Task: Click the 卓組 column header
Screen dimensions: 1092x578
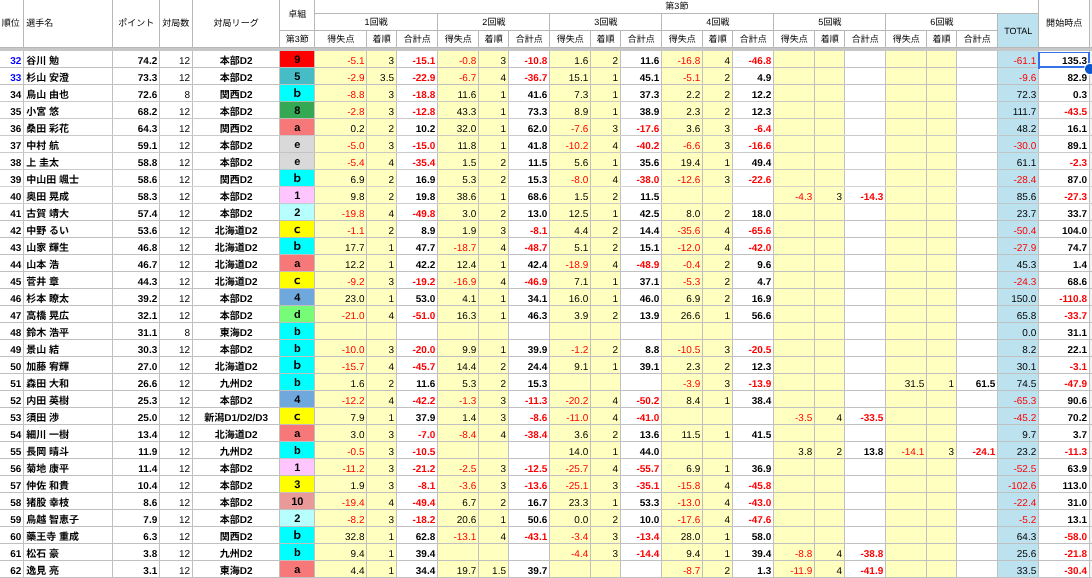Action: 297,14
